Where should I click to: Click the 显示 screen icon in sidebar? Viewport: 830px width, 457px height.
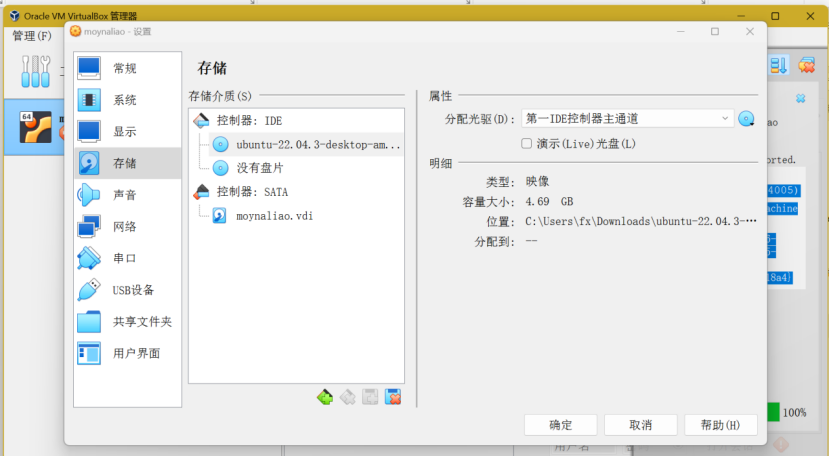coord(89,131)
